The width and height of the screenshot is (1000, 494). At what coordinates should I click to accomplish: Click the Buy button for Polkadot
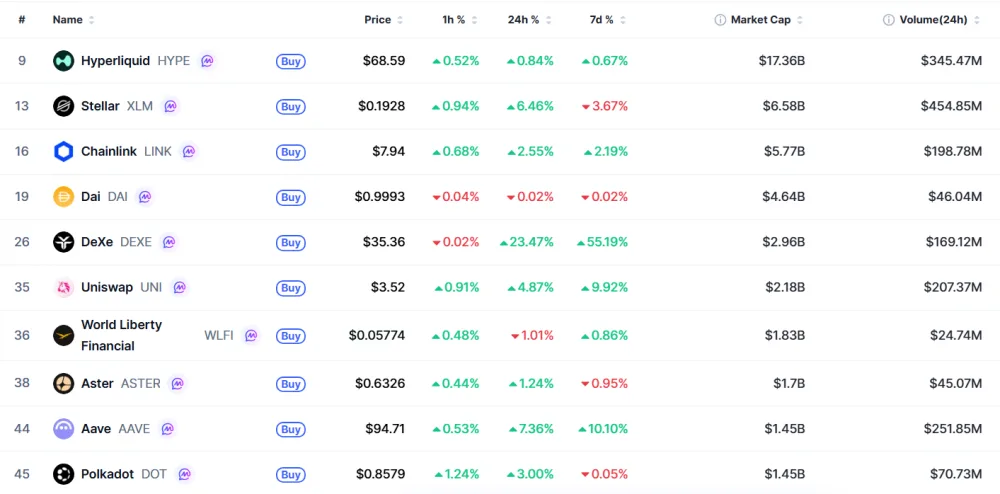point(291,475)
